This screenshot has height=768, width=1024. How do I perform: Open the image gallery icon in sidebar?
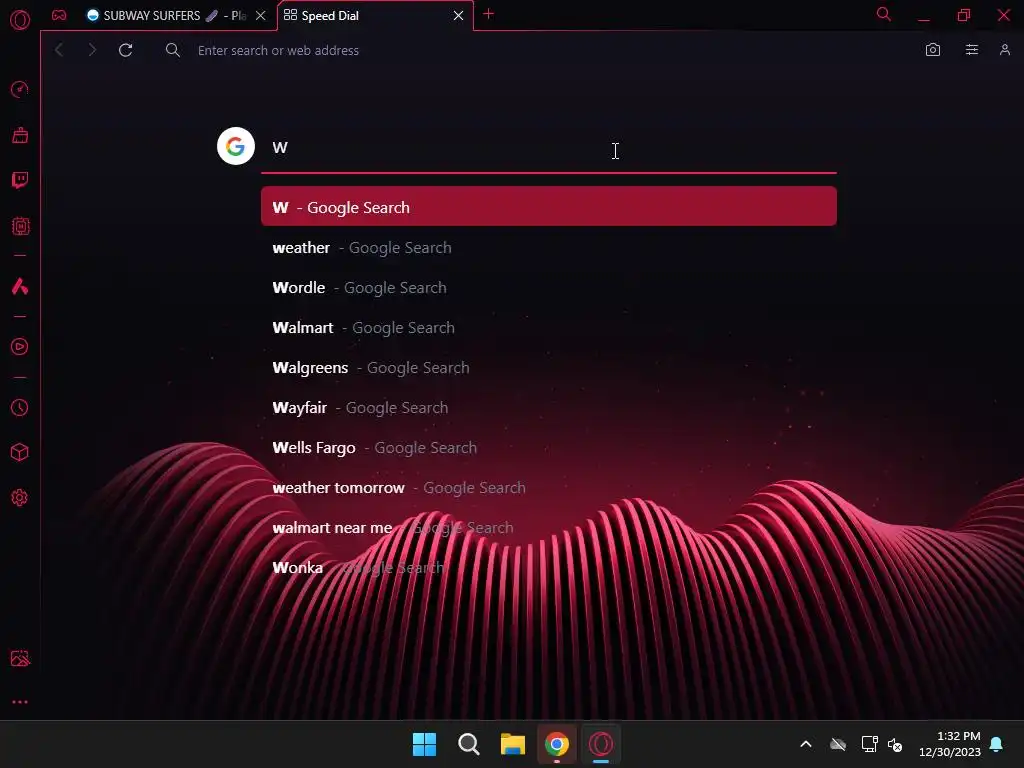pyautogui.click(x=20, y=658)
